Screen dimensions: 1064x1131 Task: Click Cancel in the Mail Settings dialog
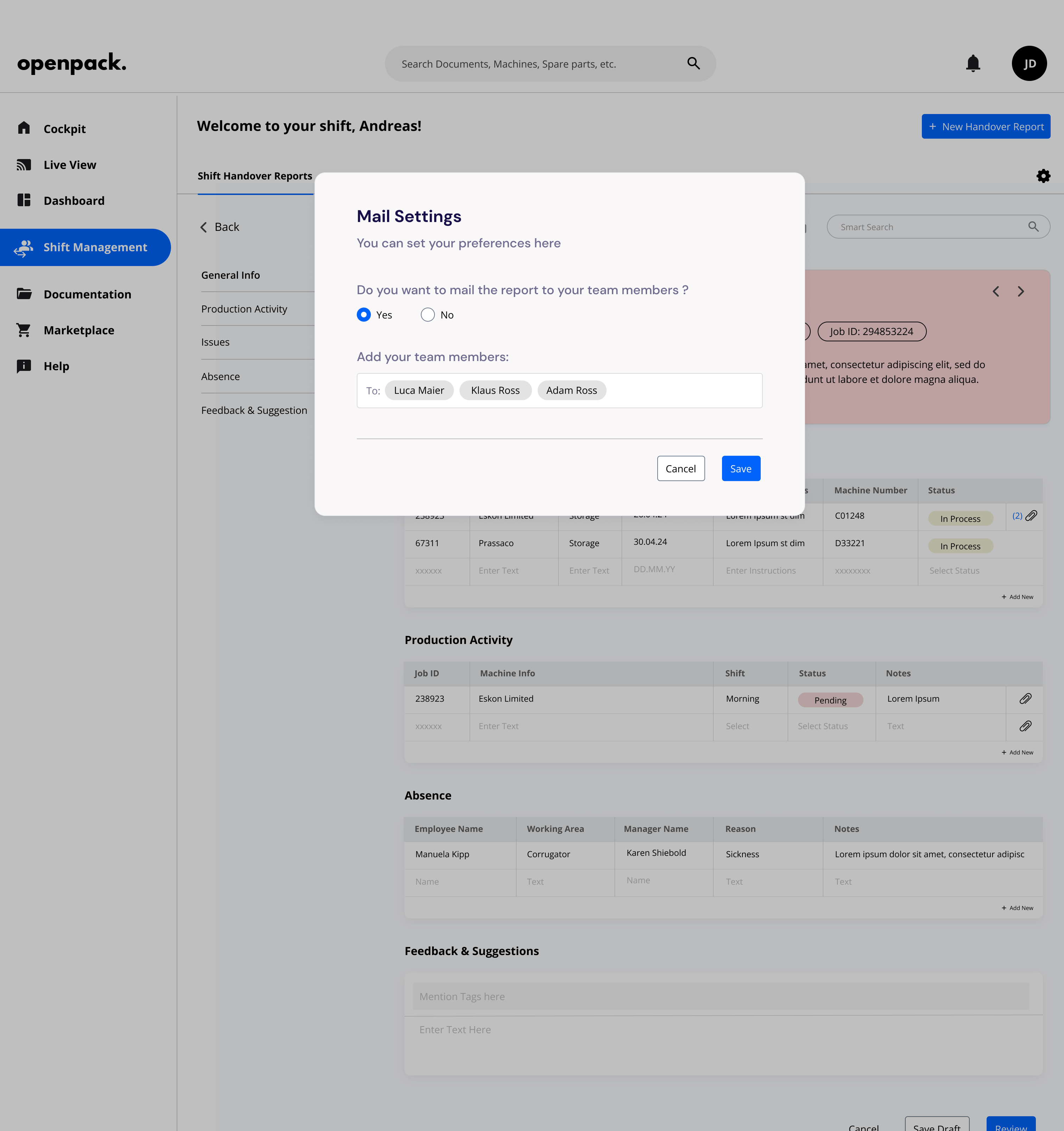pyautogui.click(x=680, y=468)
